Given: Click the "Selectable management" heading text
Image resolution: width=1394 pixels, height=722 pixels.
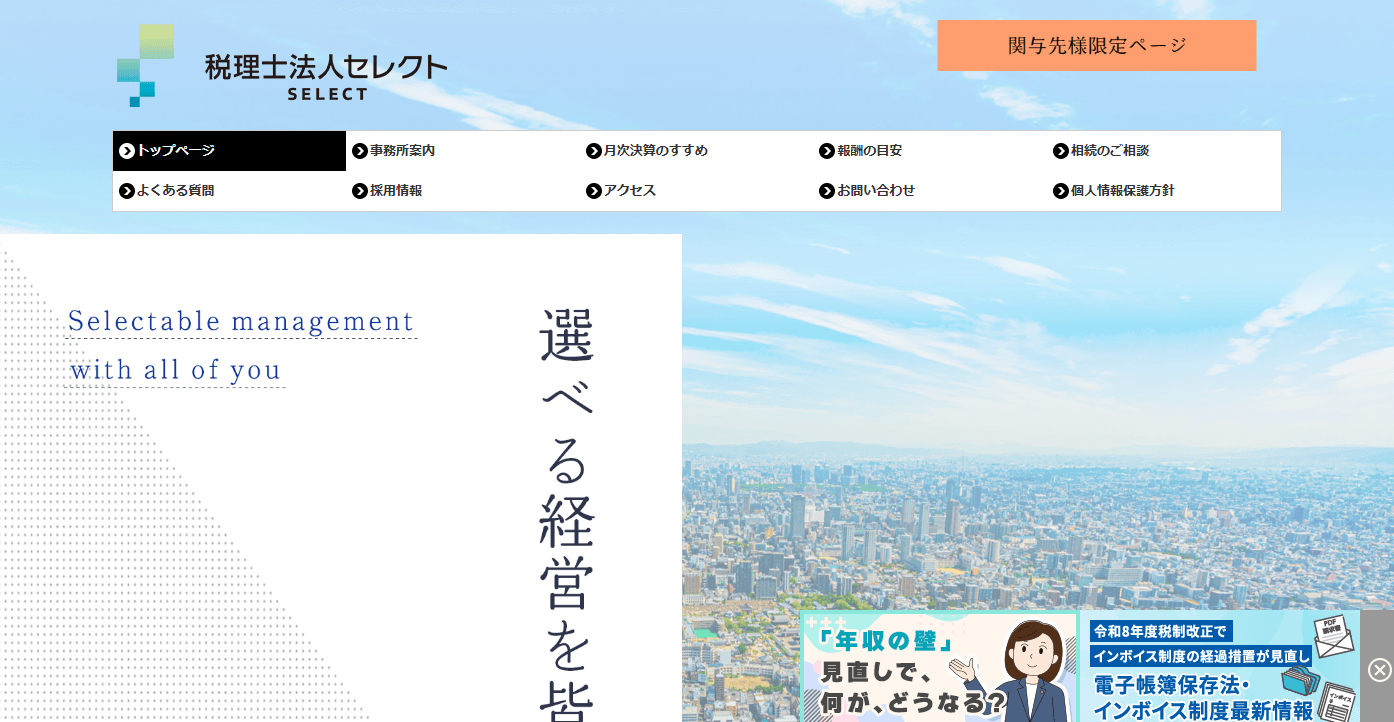Looking at the screenshot, I should click(x=241, y=322).
